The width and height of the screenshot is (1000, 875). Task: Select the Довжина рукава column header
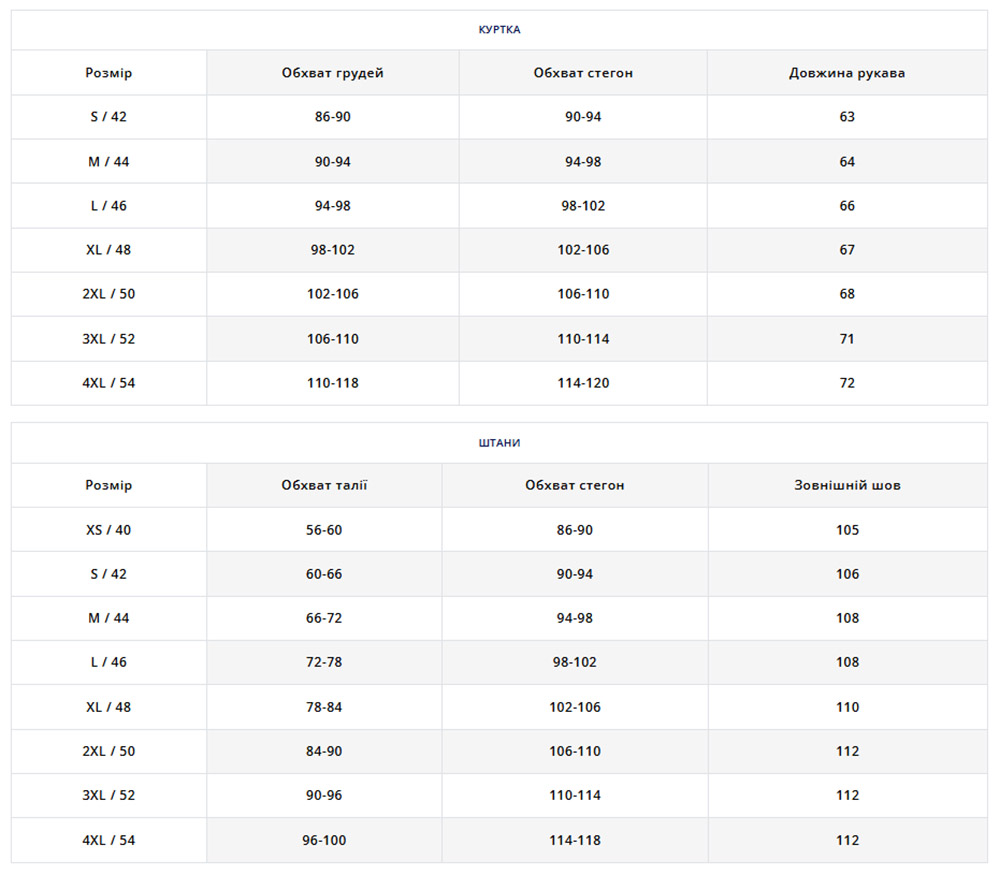point(847,73)
